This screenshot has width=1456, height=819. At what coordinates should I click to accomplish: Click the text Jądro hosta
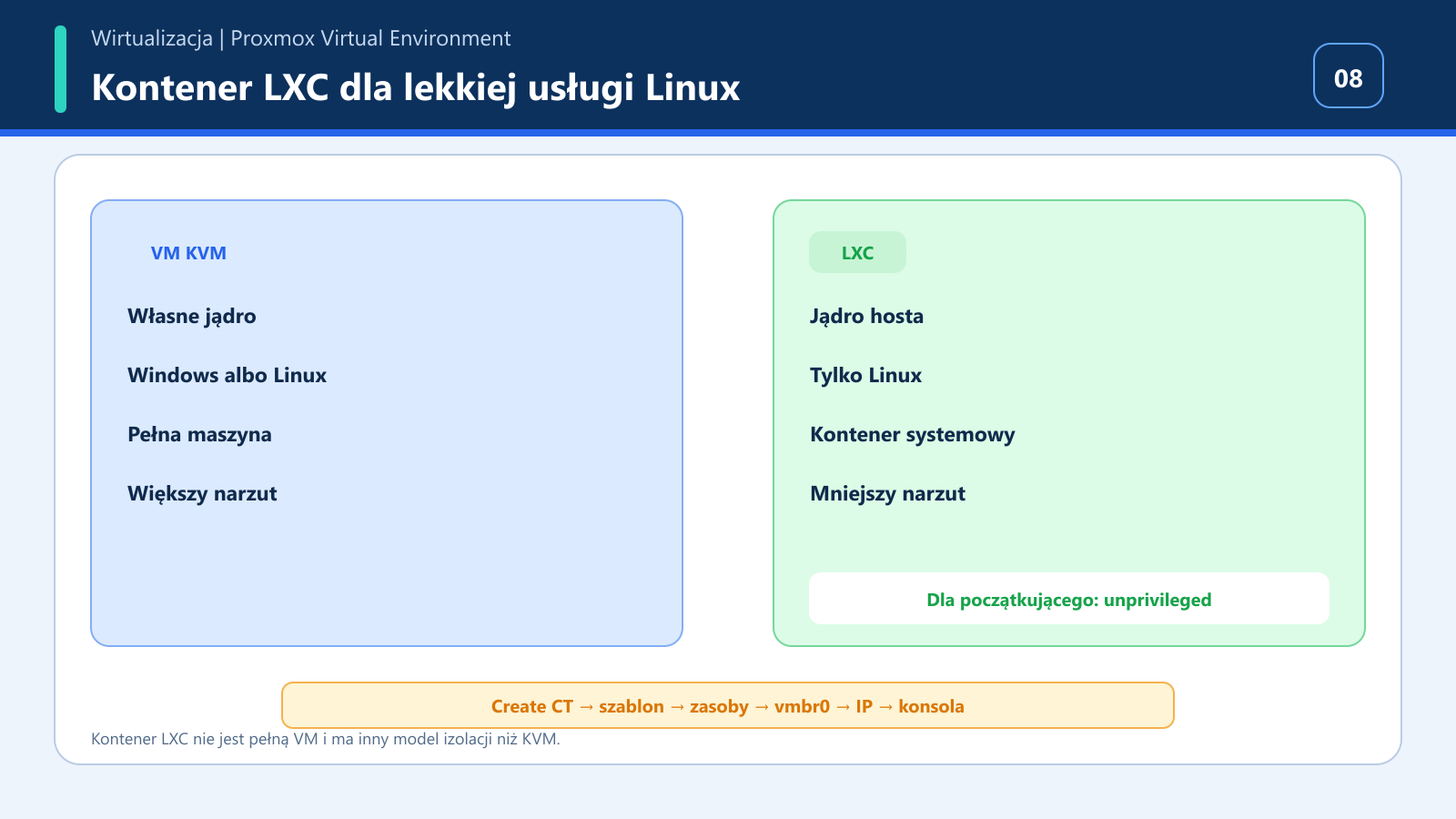click(866, 317)
